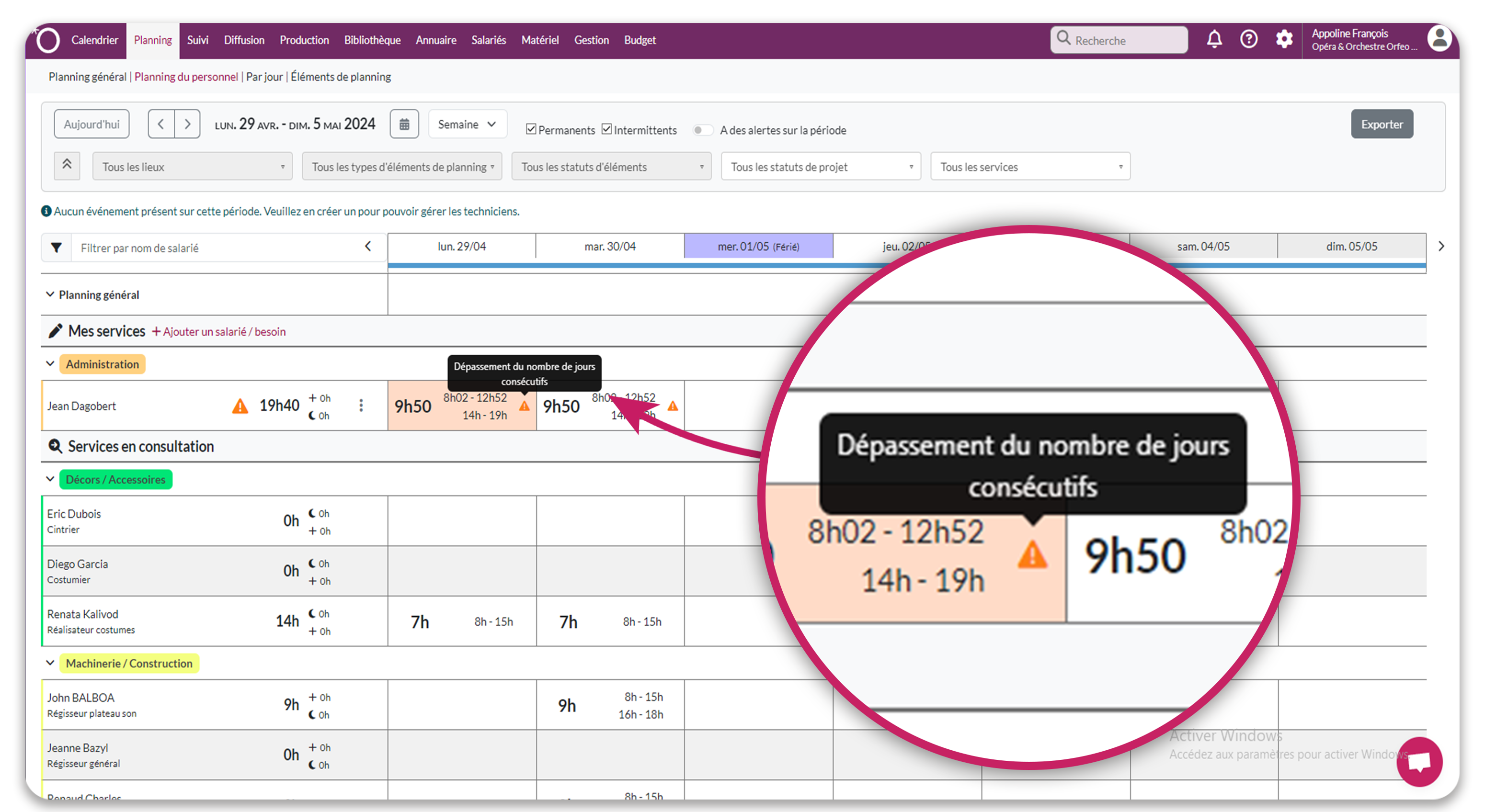Open the Diffusion menu
The height and width of the screenshot is (812, 1485).
click(x=244, y=40)
